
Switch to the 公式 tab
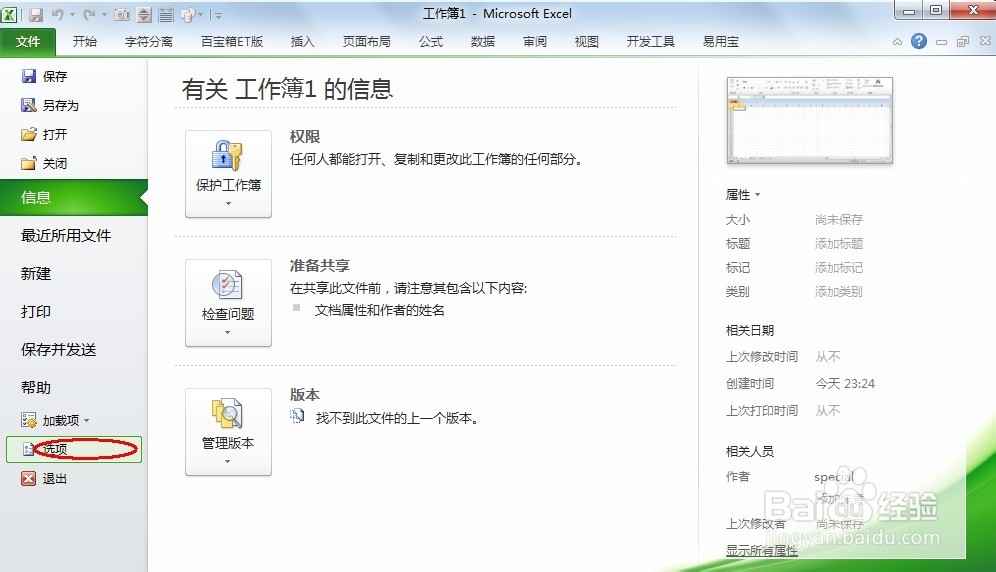pos(431,42)
